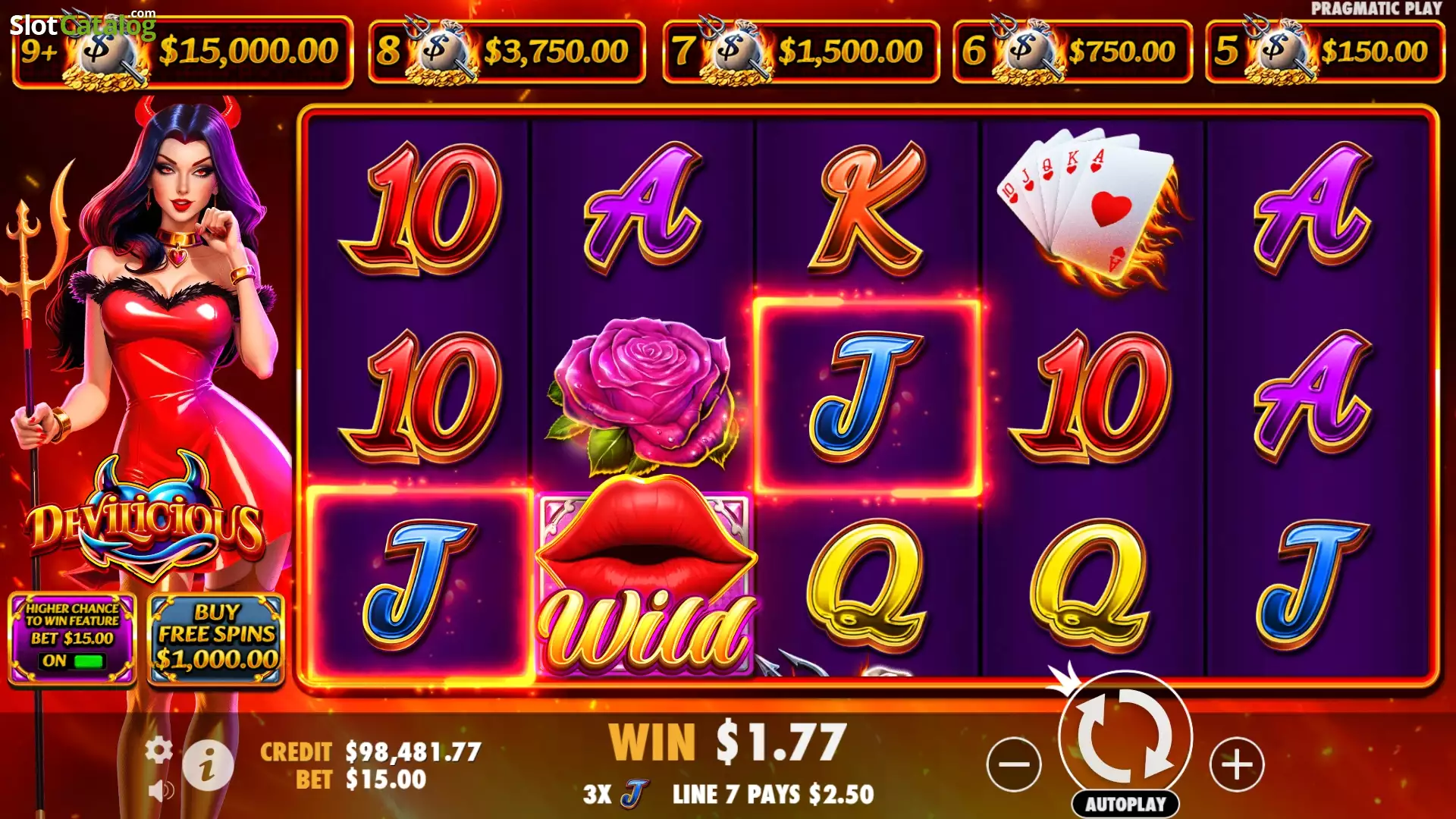The width and height of the screenshot is (1456, 819).
Task: Toggle Higher Chance to Win Feature
Action: (x=72, y=639)
